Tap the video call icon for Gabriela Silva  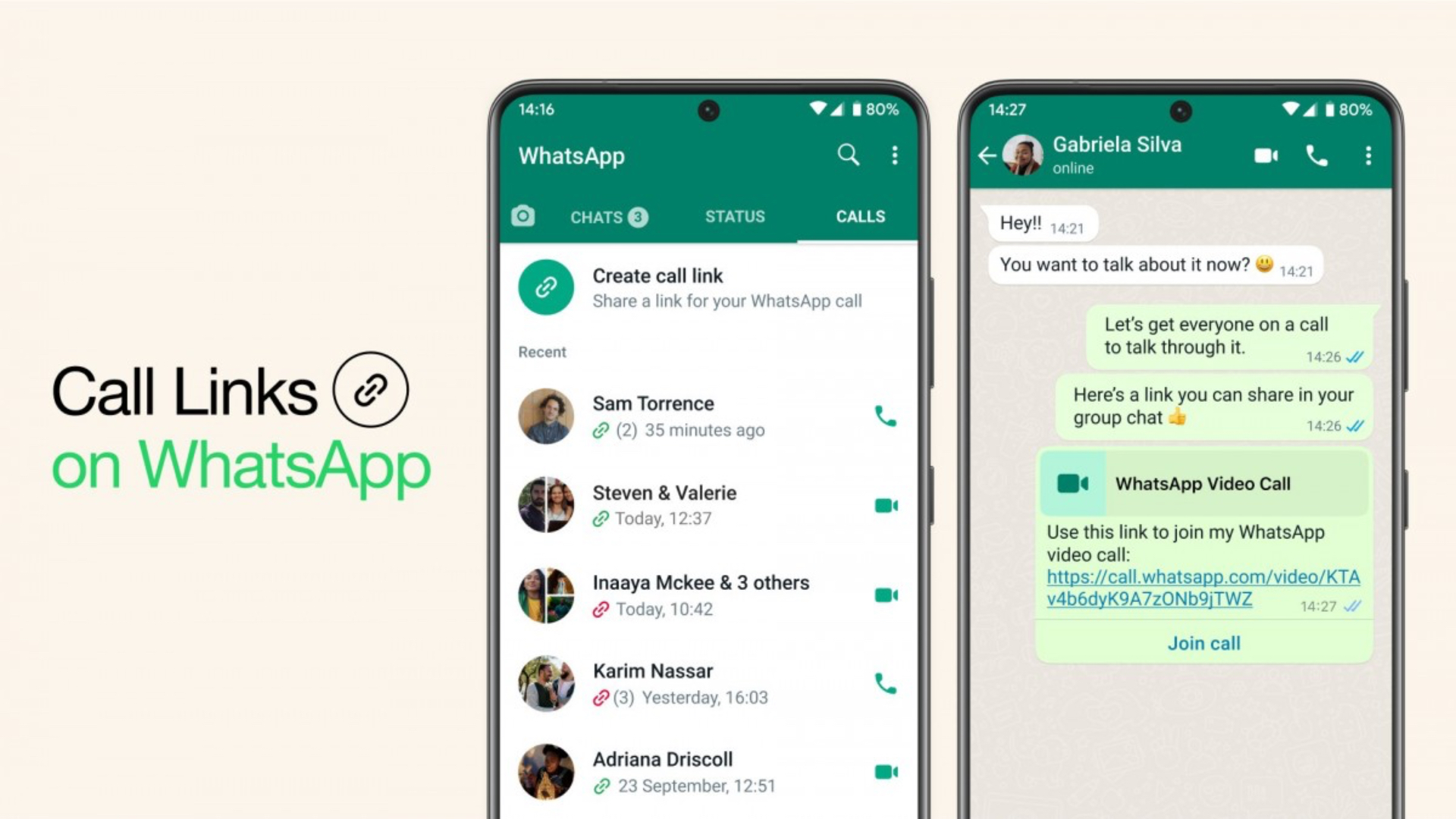point(1262,155)
